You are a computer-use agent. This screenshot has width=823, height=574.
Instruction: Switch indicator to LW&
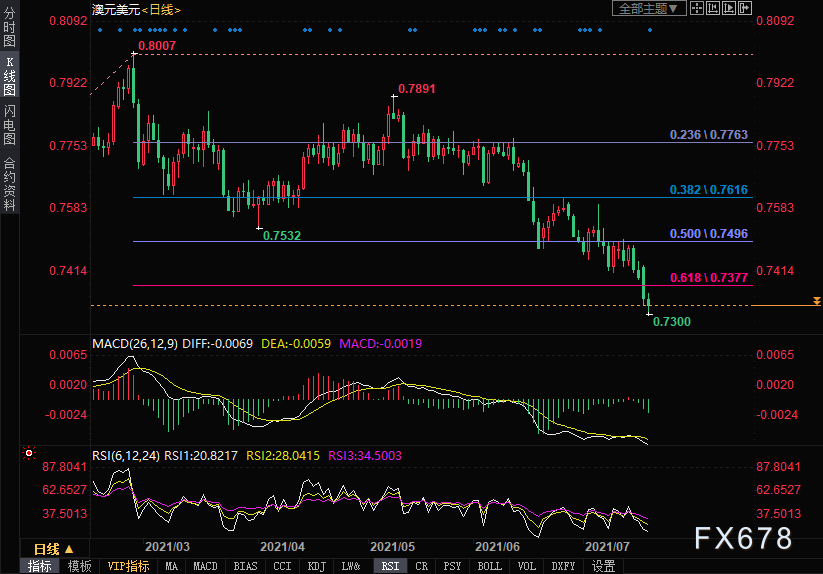click(351, 566)
